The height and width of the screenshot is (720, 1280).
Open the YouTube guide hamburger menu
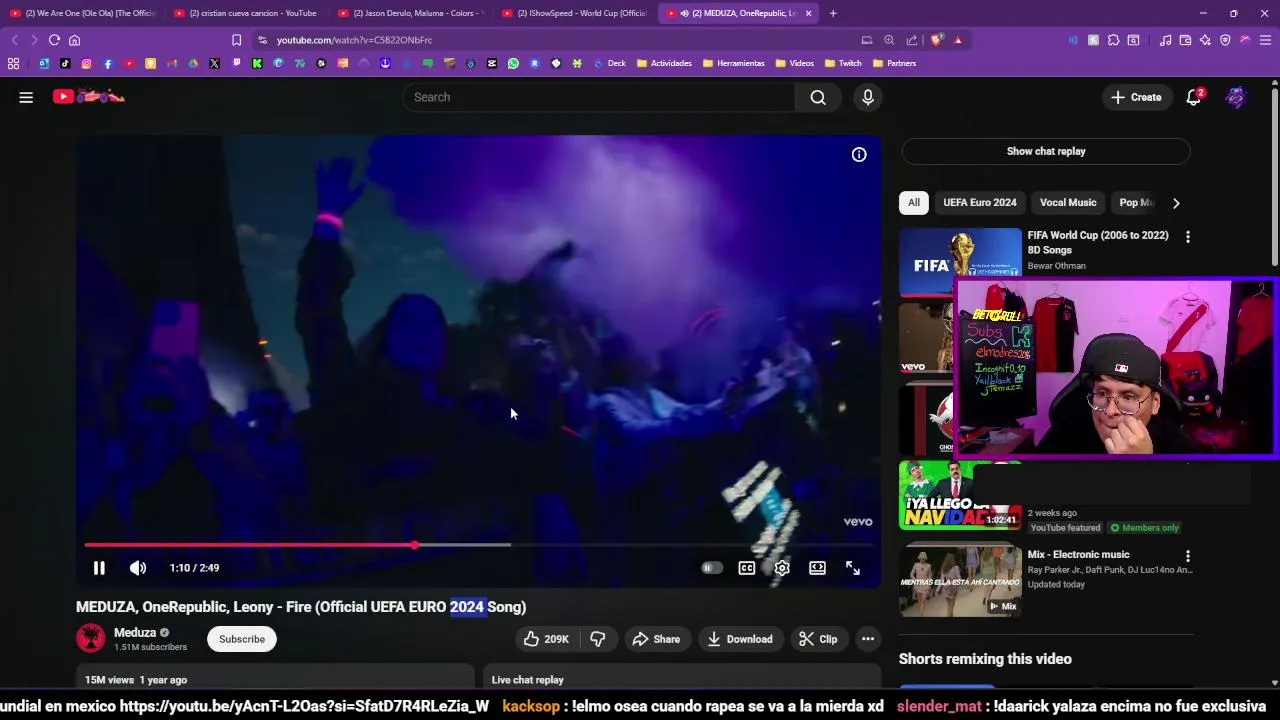tap(26, 97)
